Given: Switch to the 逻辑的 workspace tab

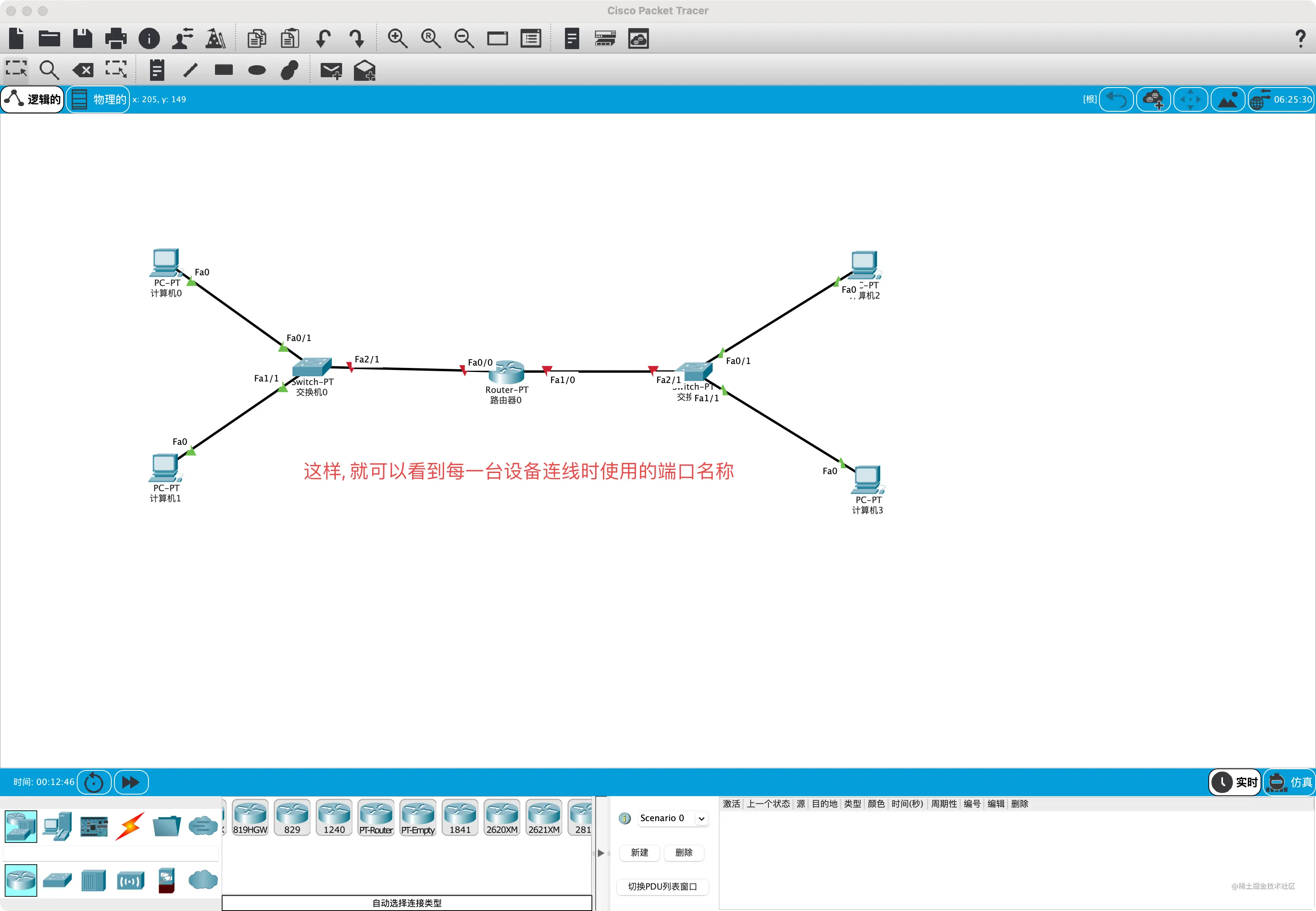Looking at the screenshot, I should [32, 99].
